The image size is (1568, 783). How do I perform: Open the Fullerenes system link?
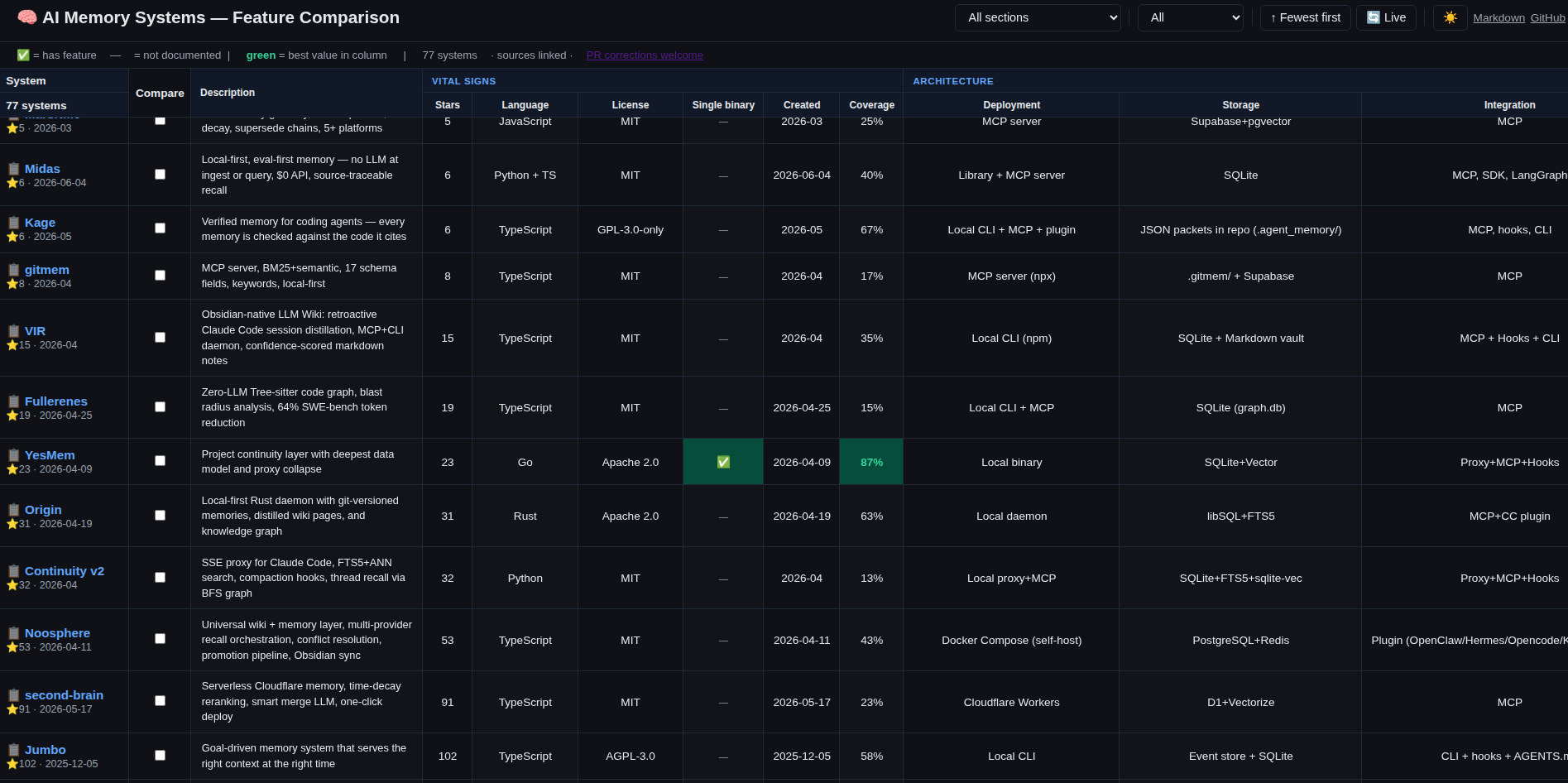pos(56,401)
